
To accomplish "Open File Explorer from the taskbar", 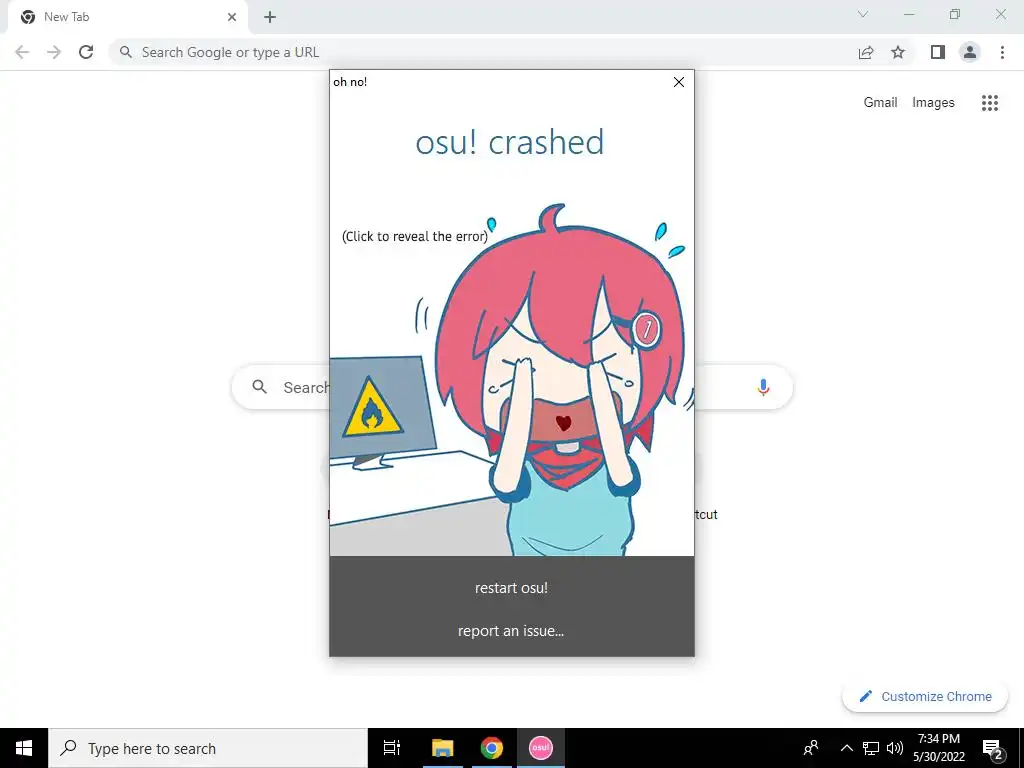I will 442,748.
